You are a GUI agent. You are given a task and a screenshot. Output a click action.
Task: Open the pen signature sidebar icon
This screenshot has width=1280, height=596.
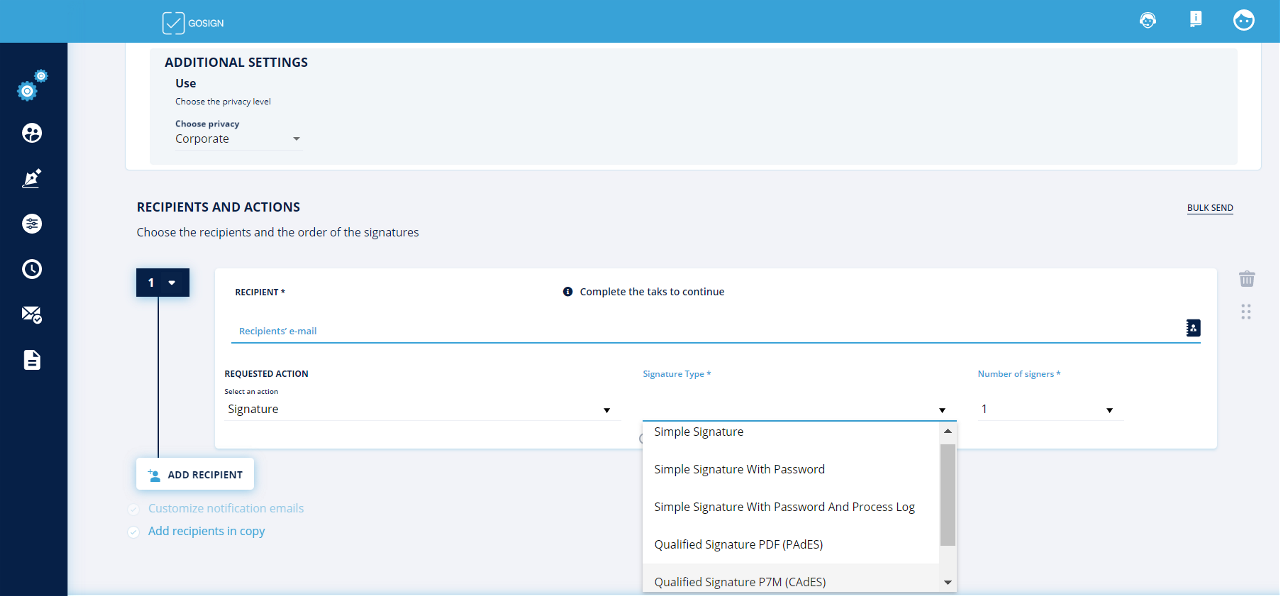(32, 179)
